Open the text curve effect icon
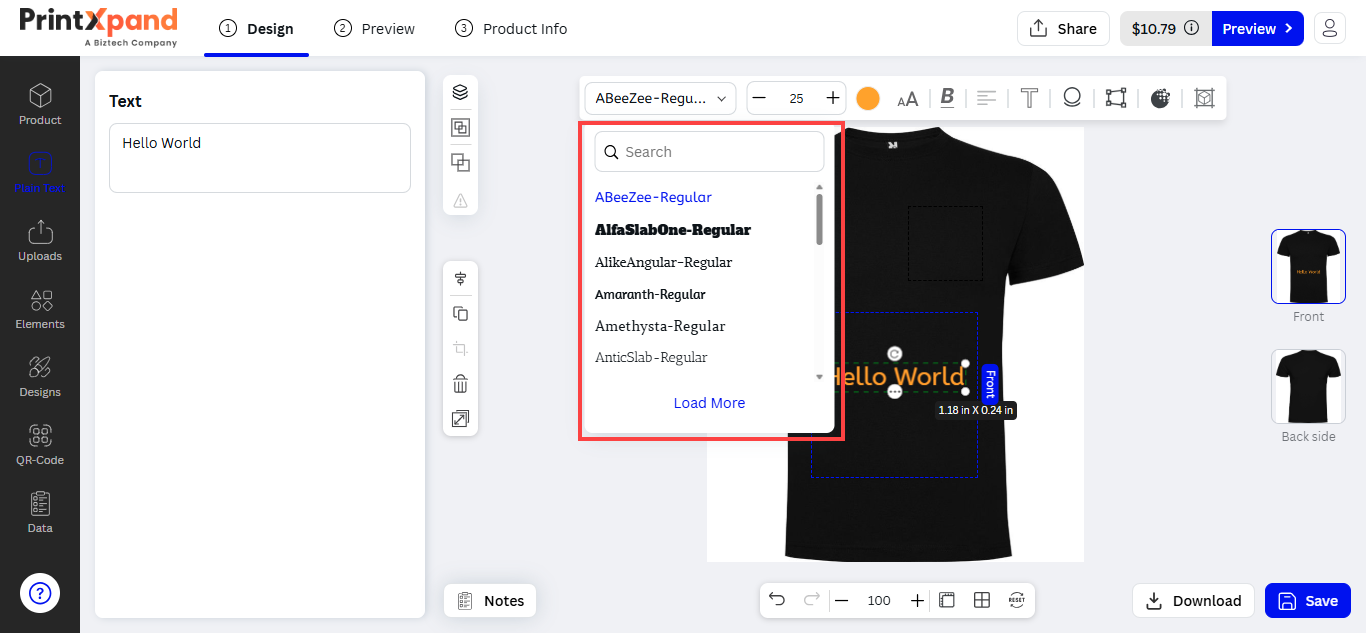 (x=1072, y=98)
